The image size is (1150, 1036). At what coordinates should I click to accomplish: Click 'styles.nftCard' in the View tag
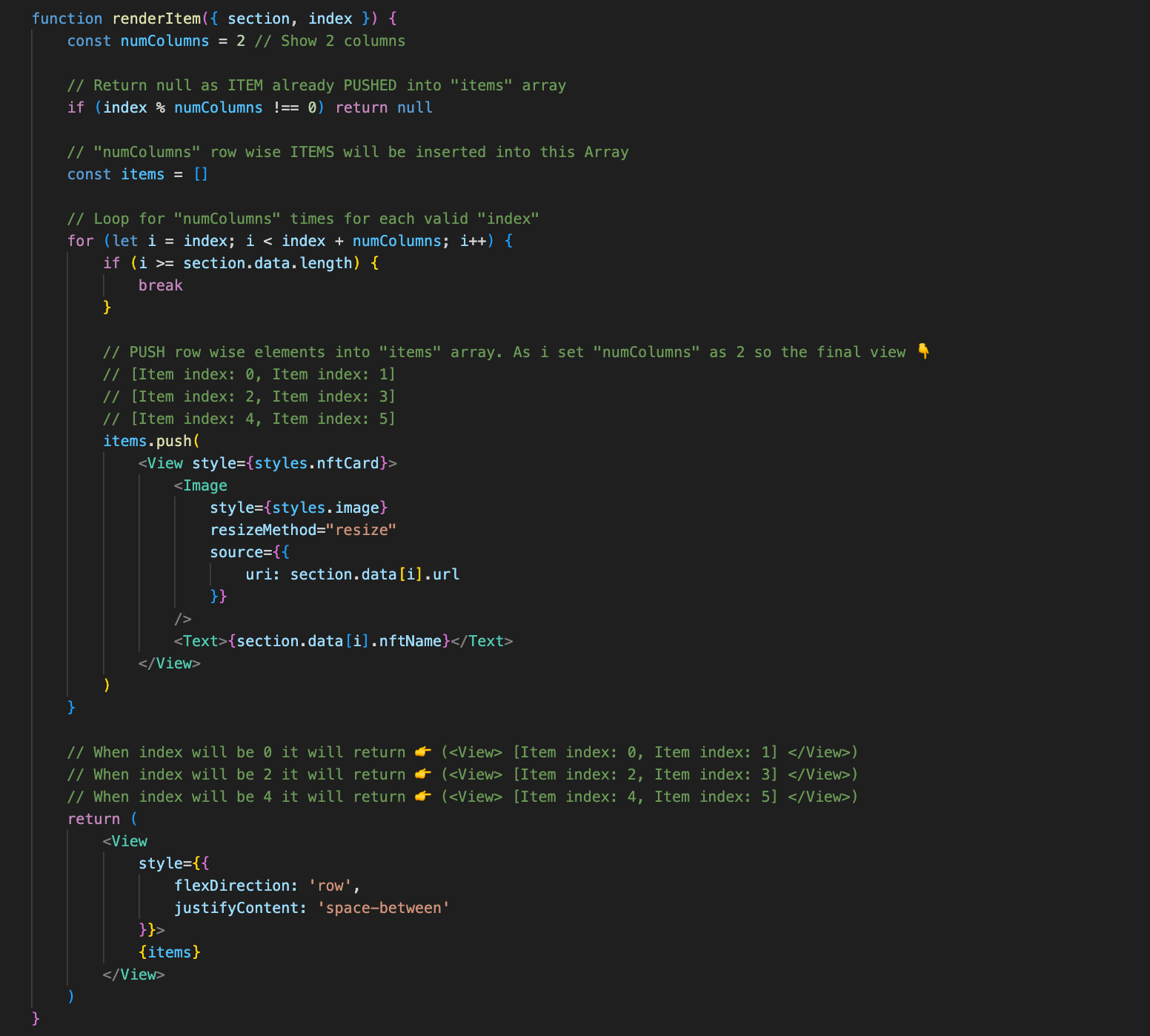316,463
